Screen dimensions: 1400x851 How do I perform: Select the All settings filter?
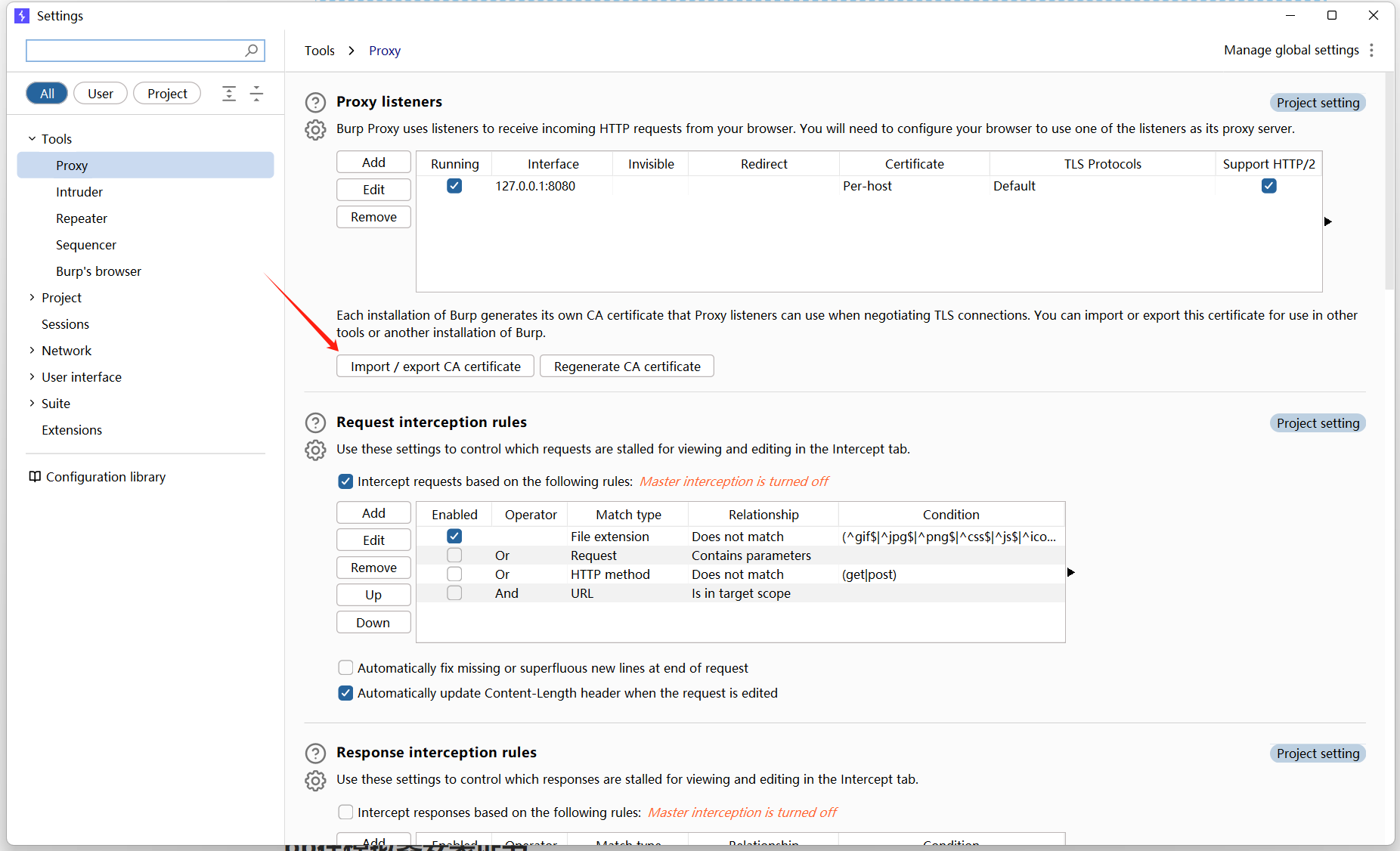pyautogui.click(x=47, y=93)
